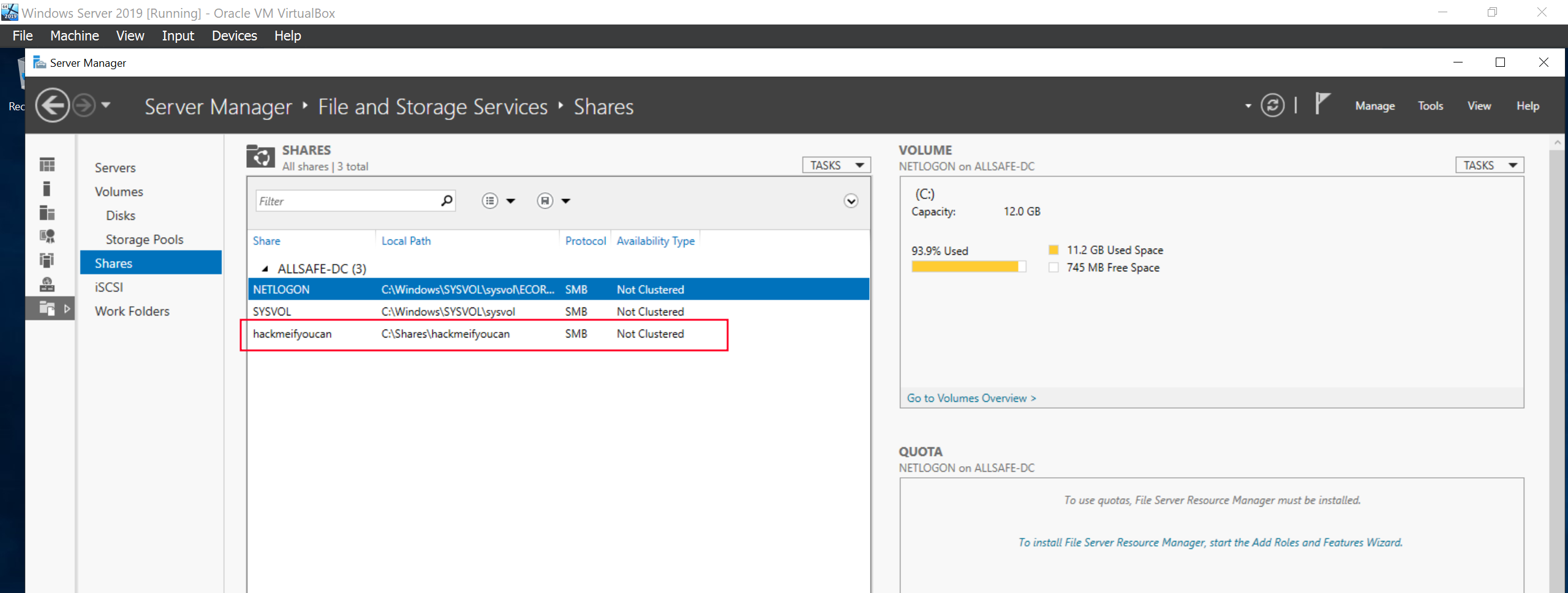Screen dimensions: 1568x593
Task: Select the DNS sidebar icon
Action: 47,284
